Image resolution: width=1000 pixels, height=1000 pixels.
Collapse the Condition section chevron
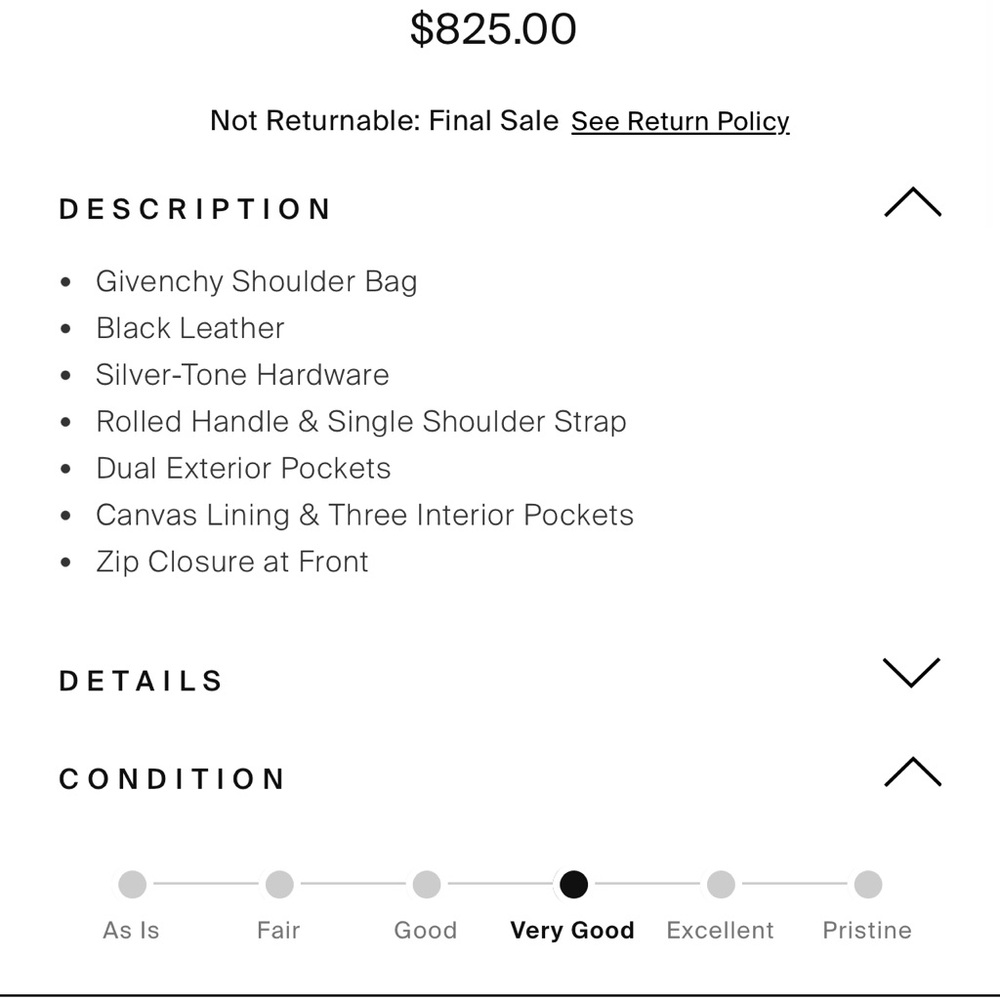[x=912, y=772]
